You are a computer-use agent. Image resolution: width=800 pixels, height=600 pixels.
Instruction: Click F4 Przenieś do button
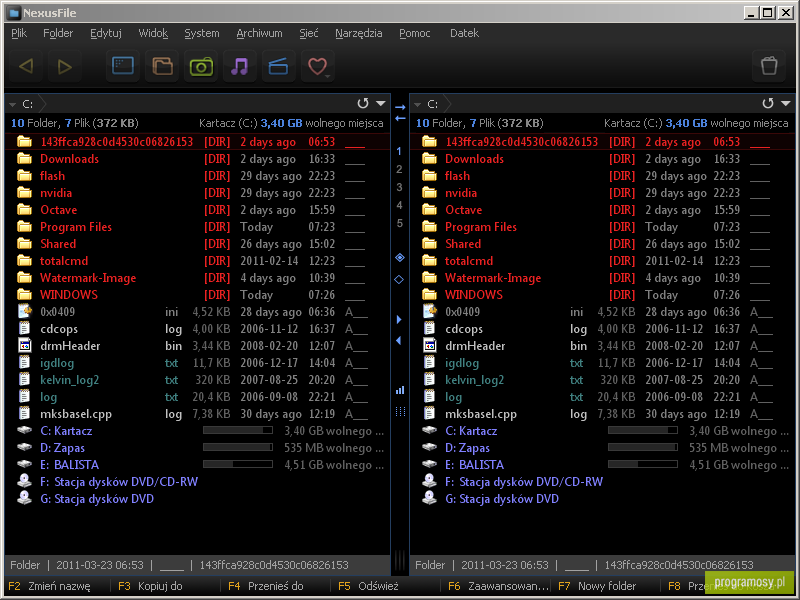(x=266, y=586)
